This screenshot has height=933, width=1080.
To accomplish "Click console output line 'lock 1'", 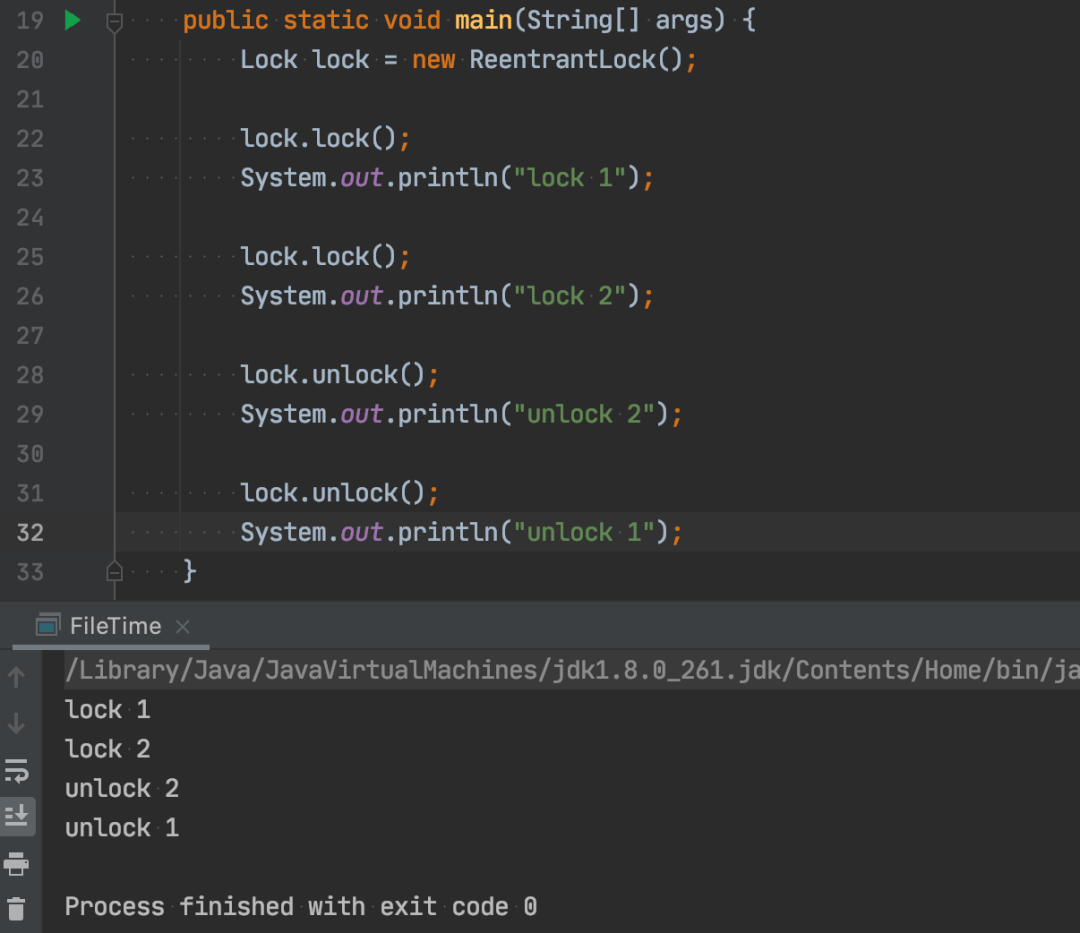I will tap(107, 709).
